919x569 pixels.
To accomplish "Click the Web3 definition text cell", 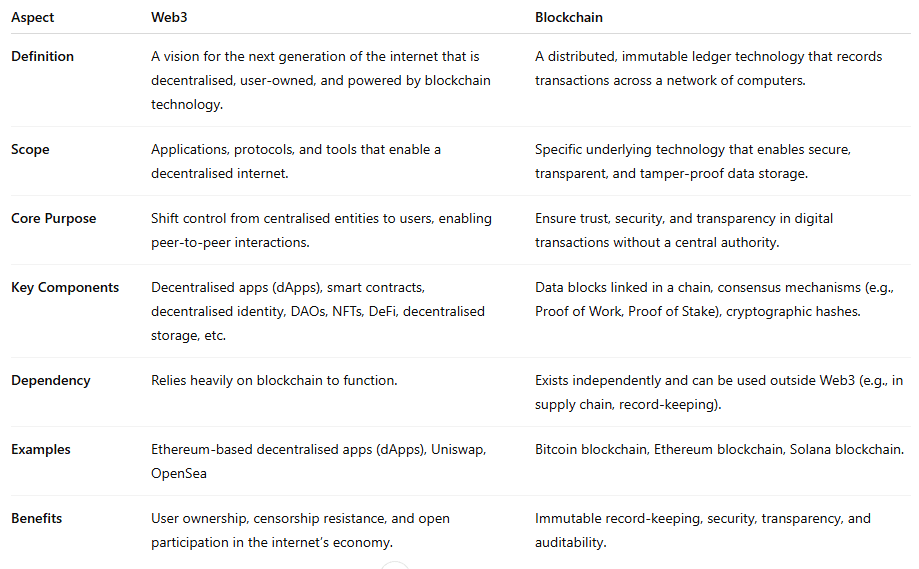I will (x=320, y=80).
